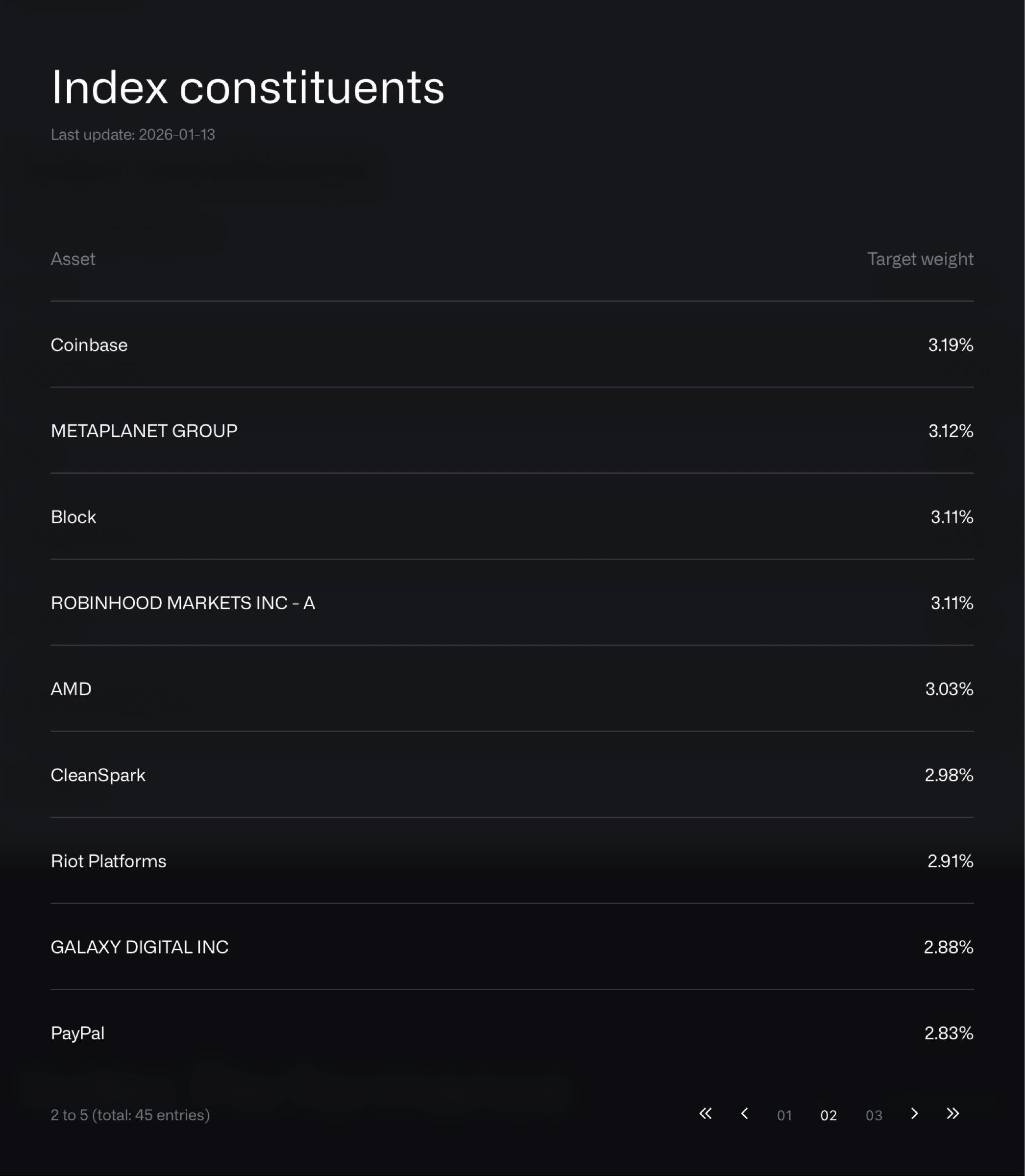Open the CleanSpark entry
The height and width of the screenshot is (1176, 1025).
98,775
